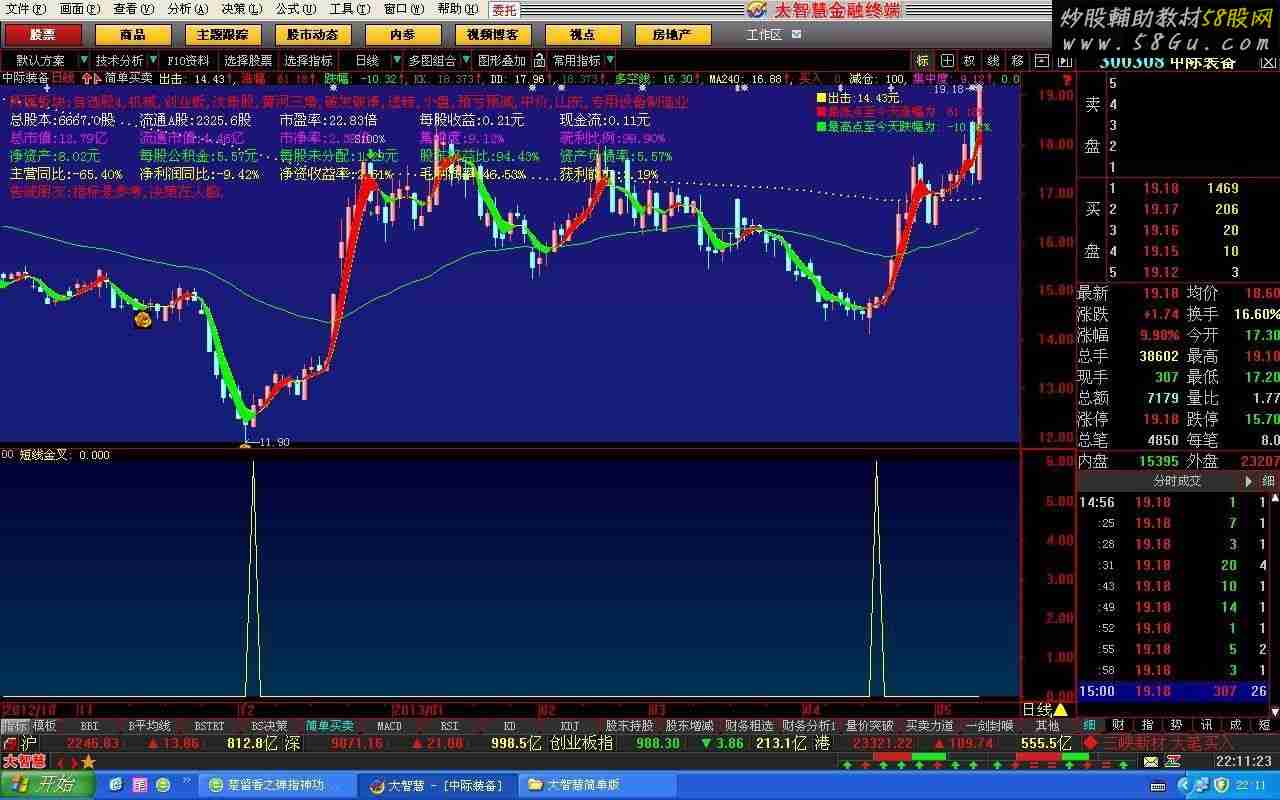Click the 短 short-term tab icon
Screen dimensions: 1280x800
1265,725
